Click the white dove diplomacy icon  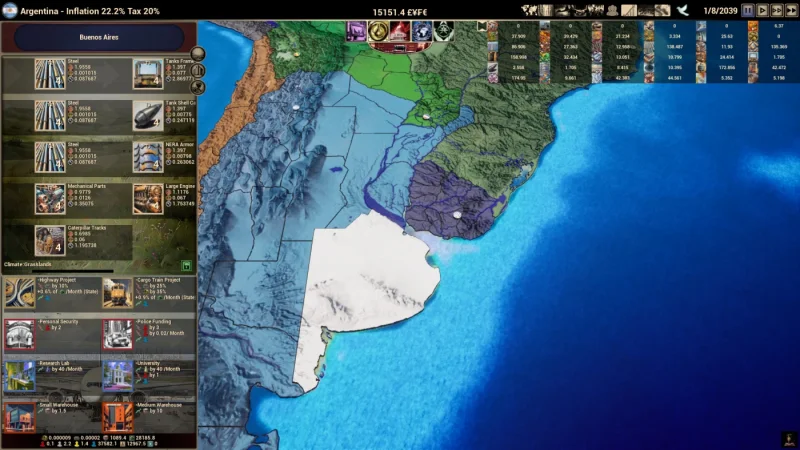tap(682, 10)
